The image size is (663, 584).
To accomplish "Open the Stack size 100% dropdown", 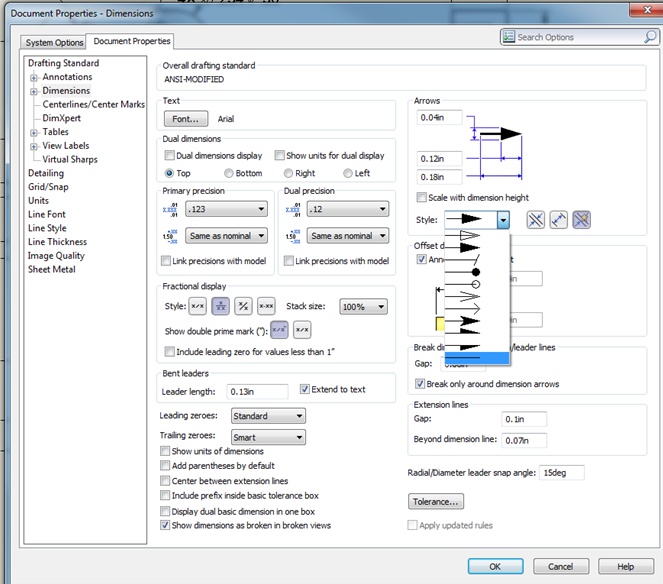I will click(x=364, y=307).
